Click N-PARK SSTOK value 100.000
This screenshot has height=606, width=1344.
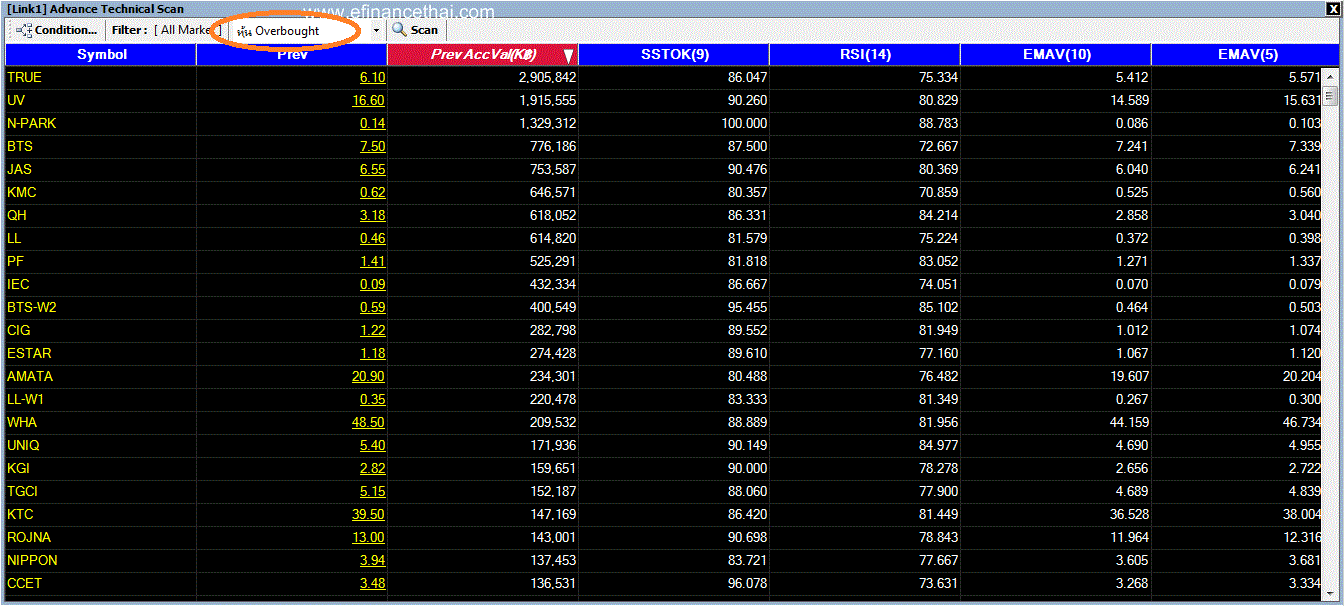point(744,123)
